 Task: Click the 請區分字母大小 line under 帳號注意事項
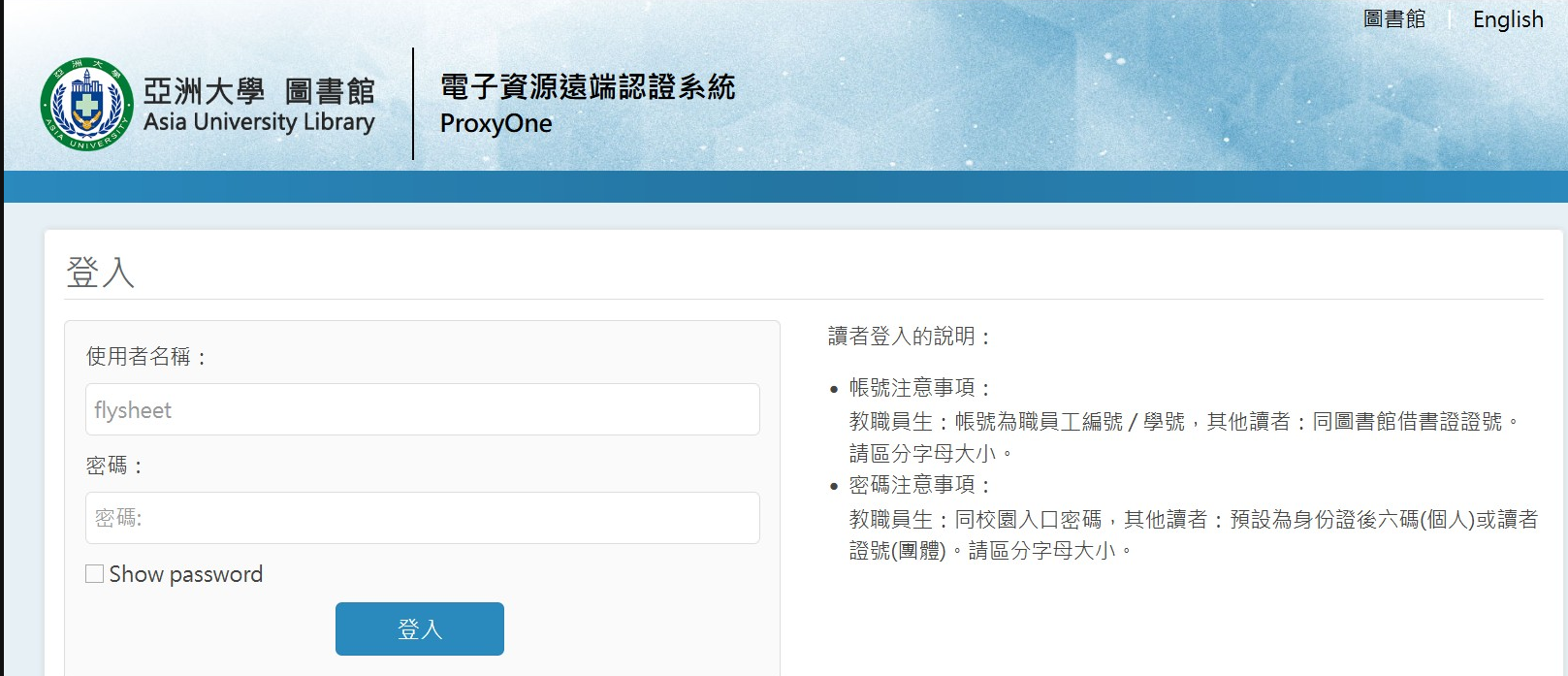[x=931, y=453]
